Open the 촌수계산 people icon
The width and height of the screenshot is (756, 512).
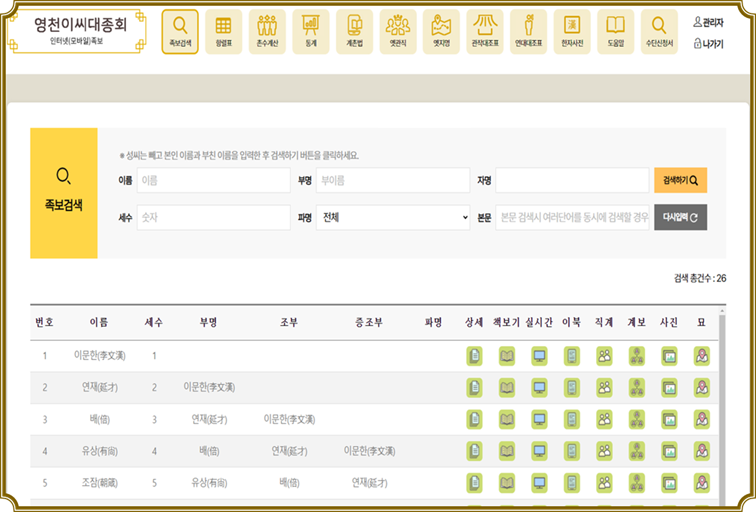[267, 31]
